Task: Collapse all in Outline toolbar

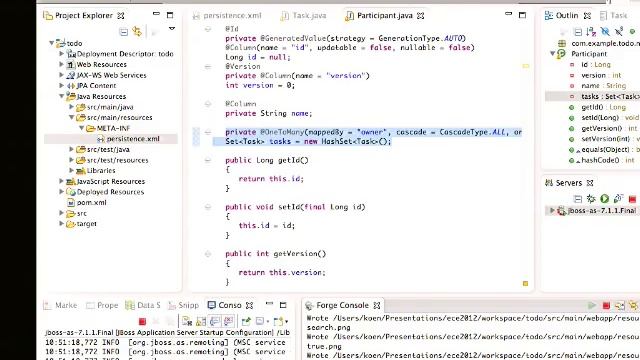Action: click(x=578, y=31)
